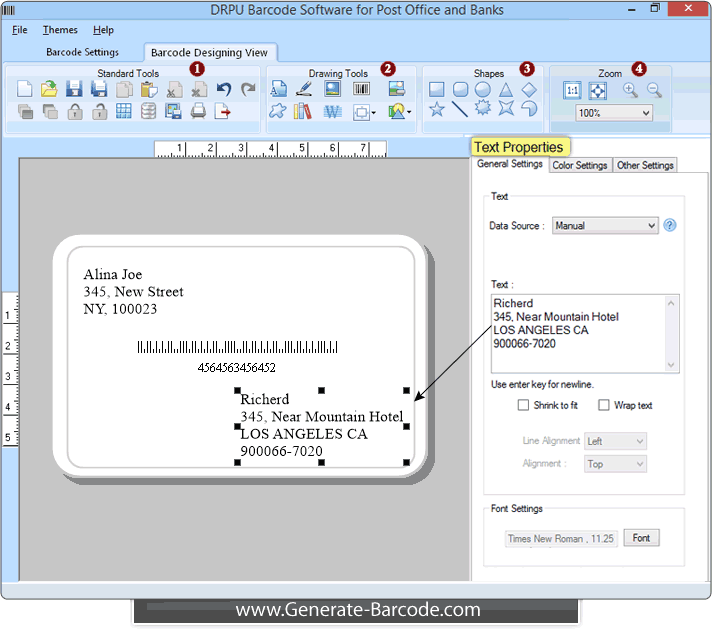Open the Themes menu

coord(60,30)
